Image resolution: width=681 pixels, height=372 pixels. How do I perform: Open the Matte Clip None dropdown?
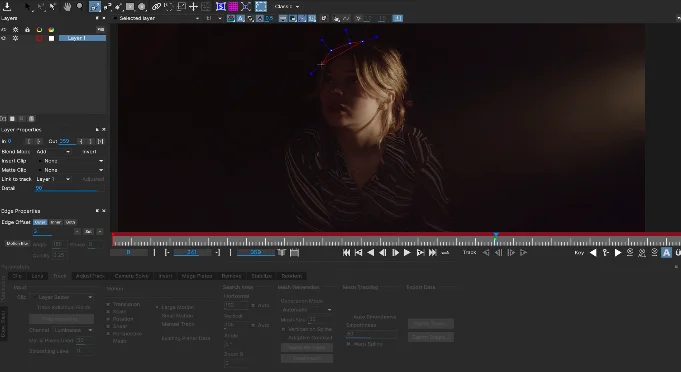(71, 170)
